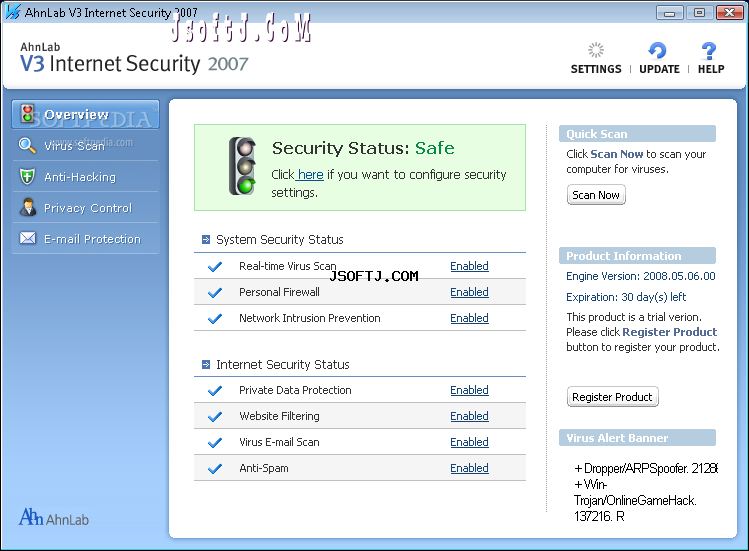Click the Product Information panel header
This screenshot has height=551, width=749.
click(637, 256)
